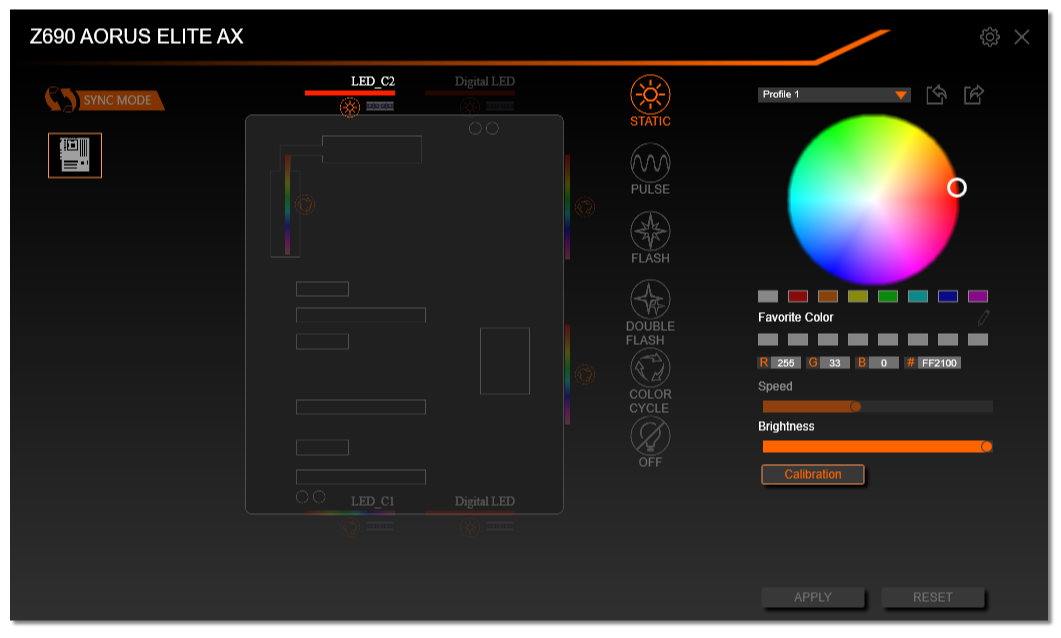Screen dimensions: 1061x638
Task: Choose the orange preset color swatch
Action: tap(828, 296)
